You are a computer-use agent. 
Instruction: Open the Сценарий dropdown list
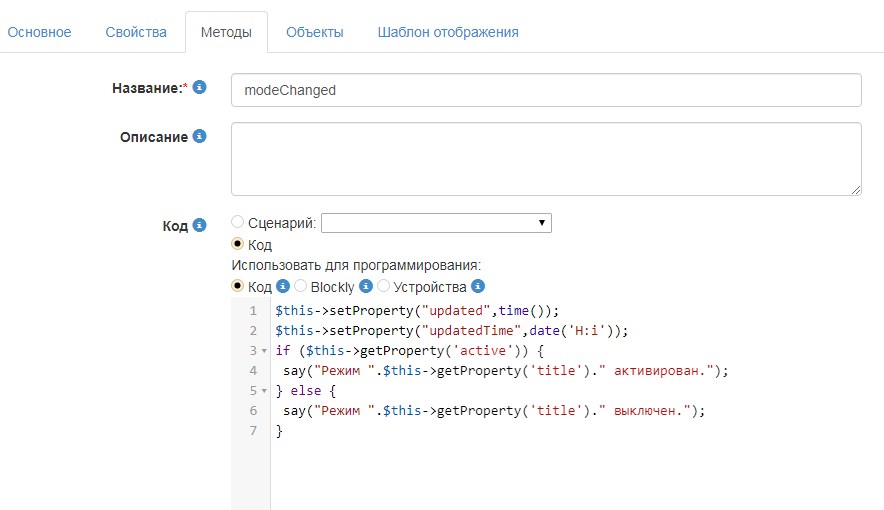click(x=436, y=223)
